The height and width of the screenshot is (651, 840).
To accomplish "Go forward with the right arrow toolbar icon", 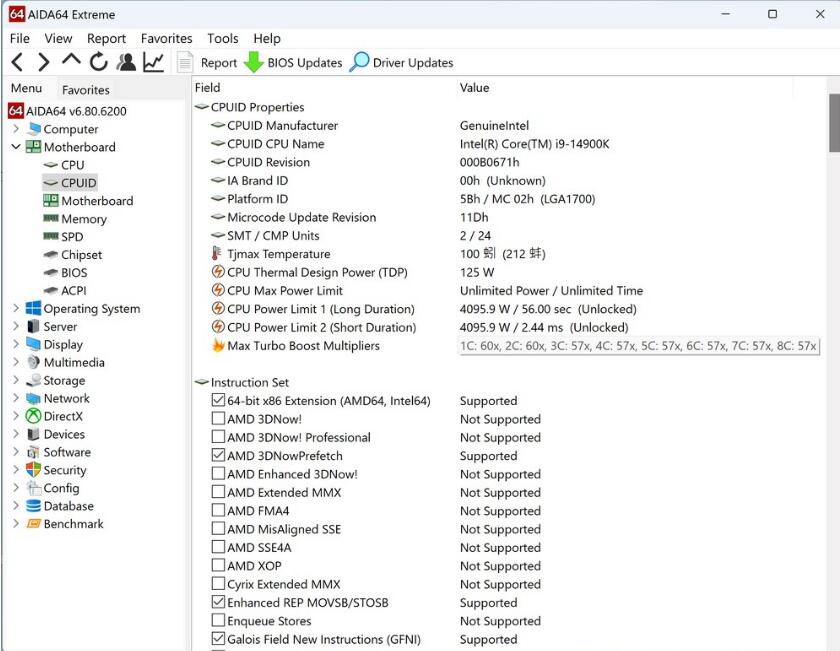I will pos(44,63).
